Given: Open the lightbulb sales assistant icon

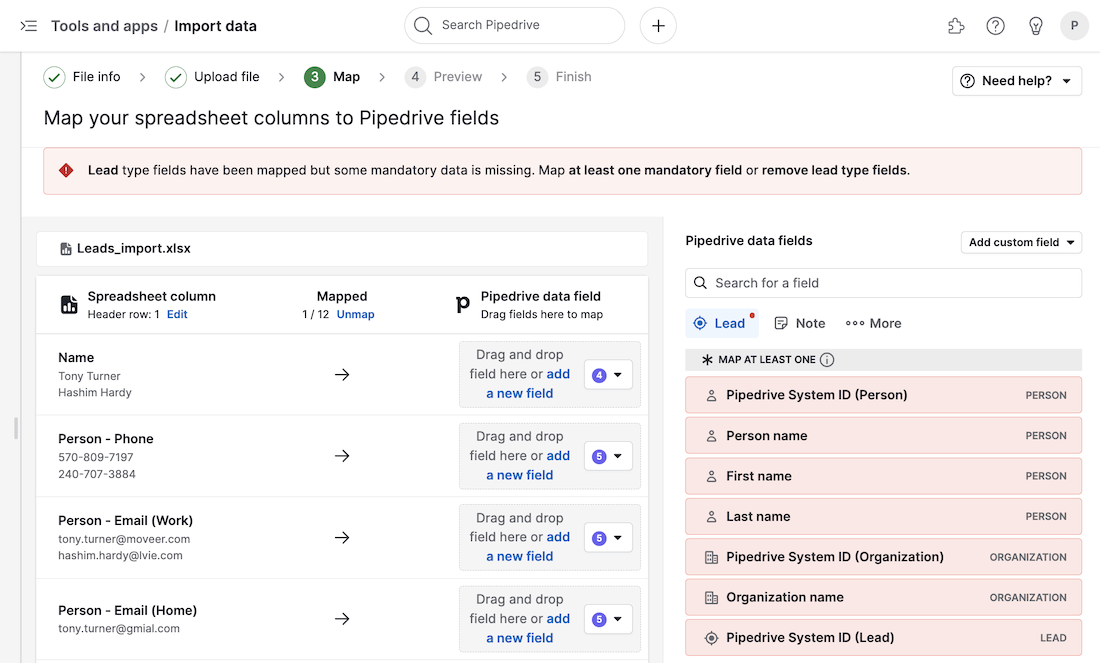Looking at the screenshot, I should tap(1035, 26).
